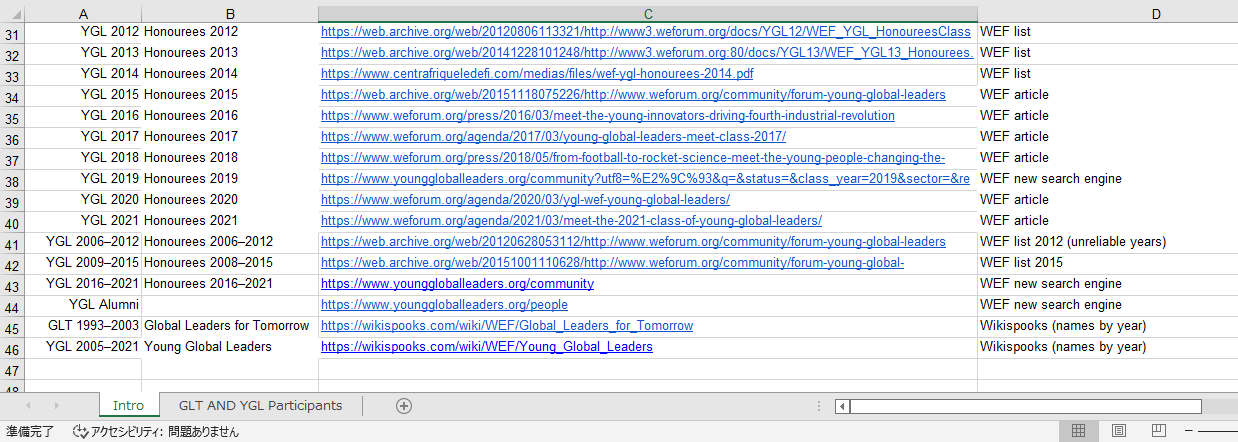Click the accessibility status icon
The height and width of the screenshot is (442, 1238).
[x=80, y=432]
